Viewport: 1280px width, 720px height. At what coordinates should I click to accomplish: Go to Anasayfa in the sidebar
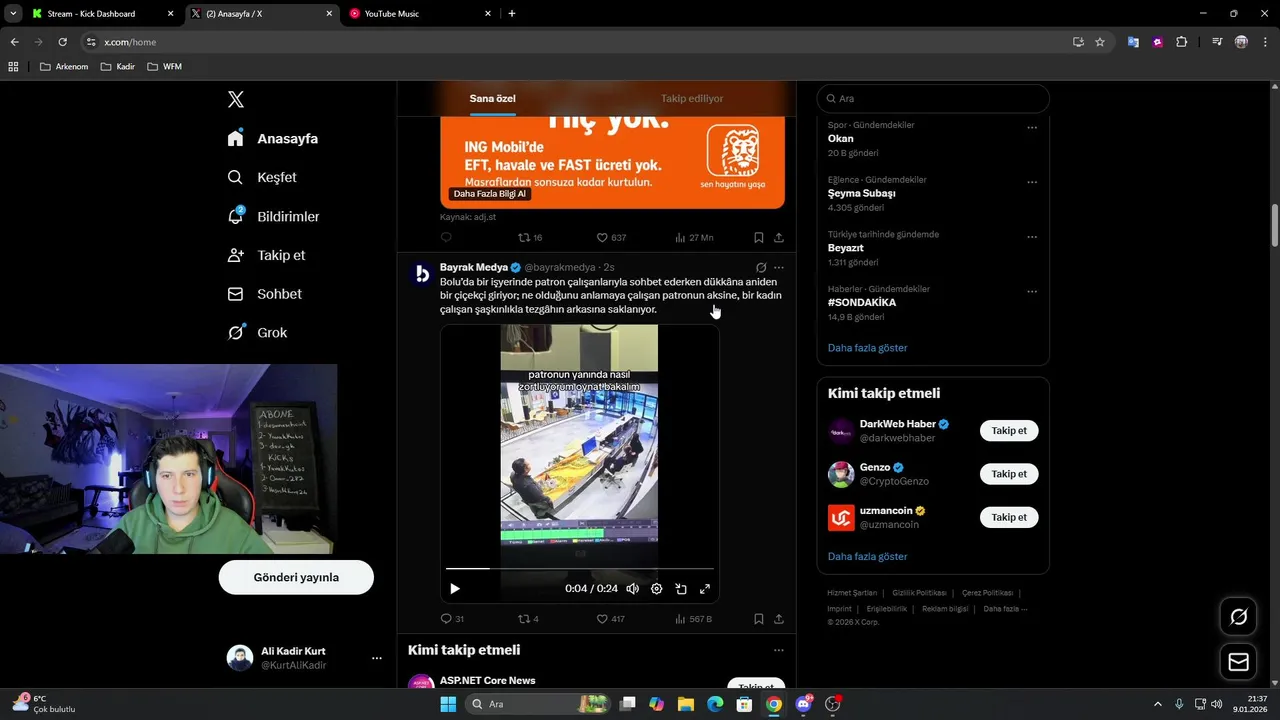click(x=272, y=139)
